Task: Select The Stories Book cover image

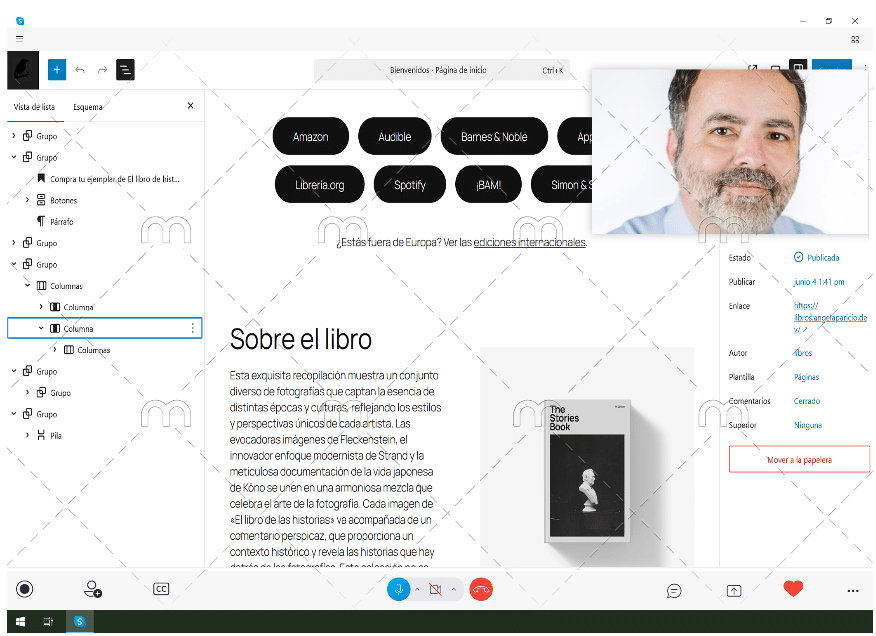Action: click(587, 457)
